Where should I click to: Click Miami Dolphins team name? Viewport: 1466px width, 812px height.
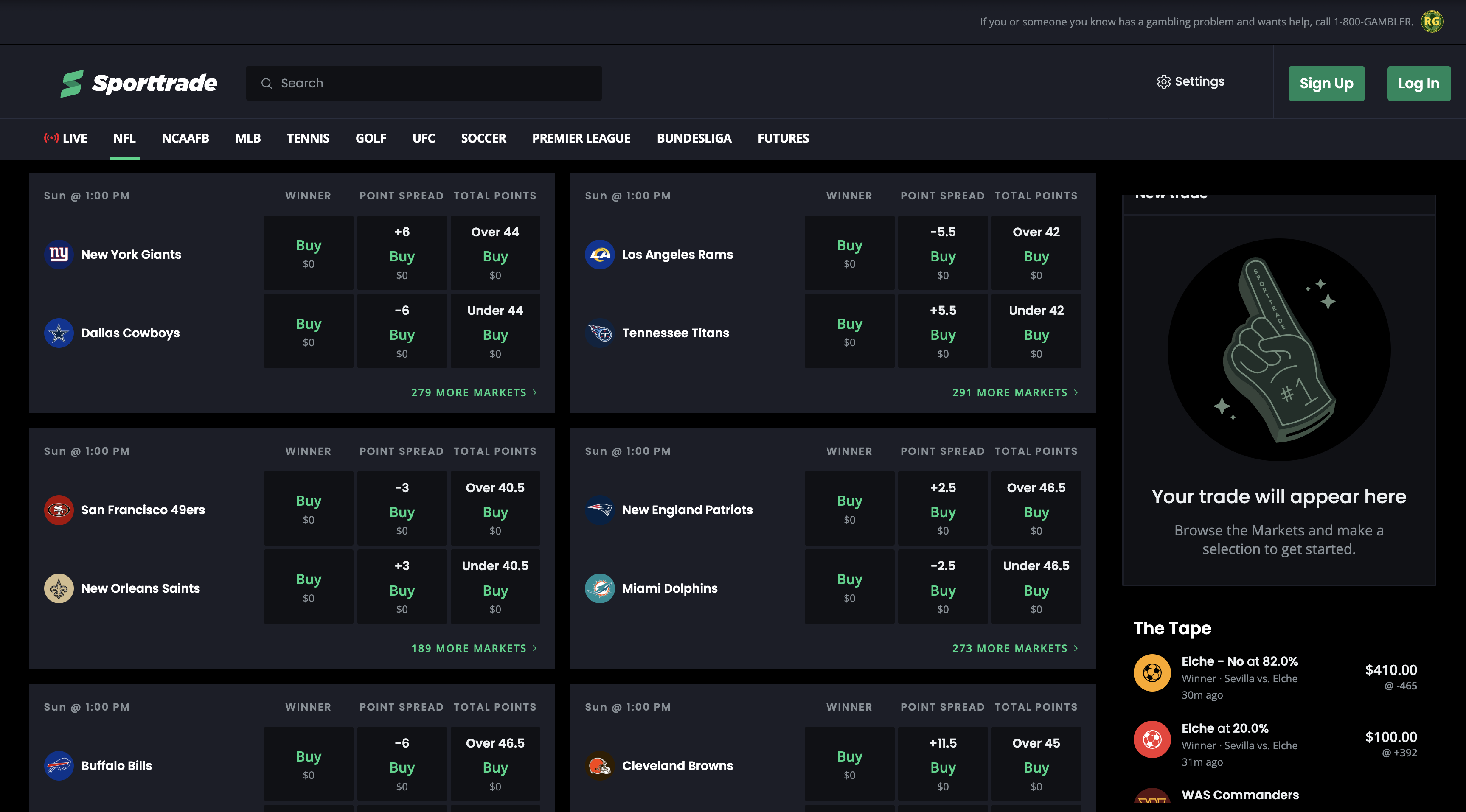point(670,588)
